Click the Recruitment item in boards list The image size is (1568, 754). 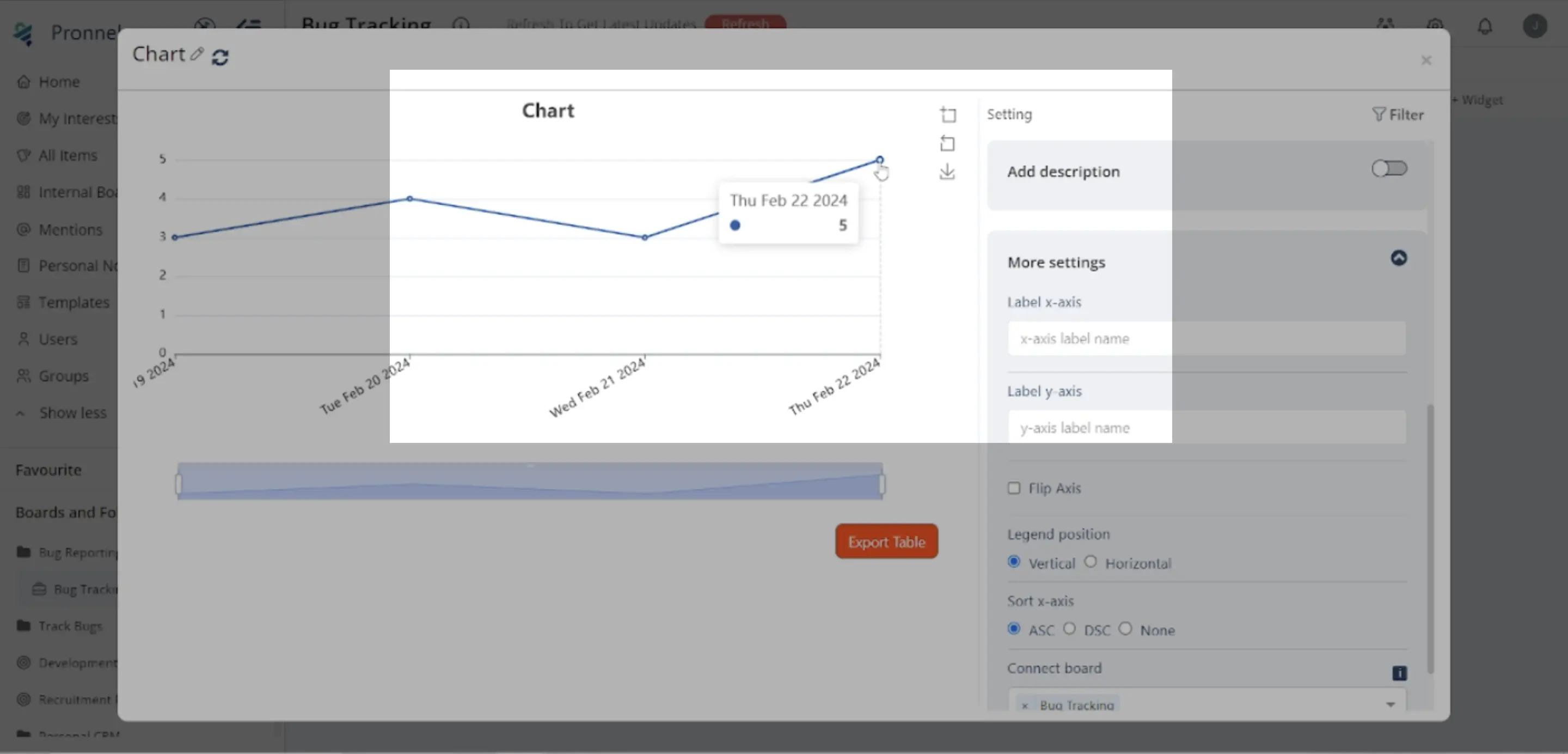(77, 699)
